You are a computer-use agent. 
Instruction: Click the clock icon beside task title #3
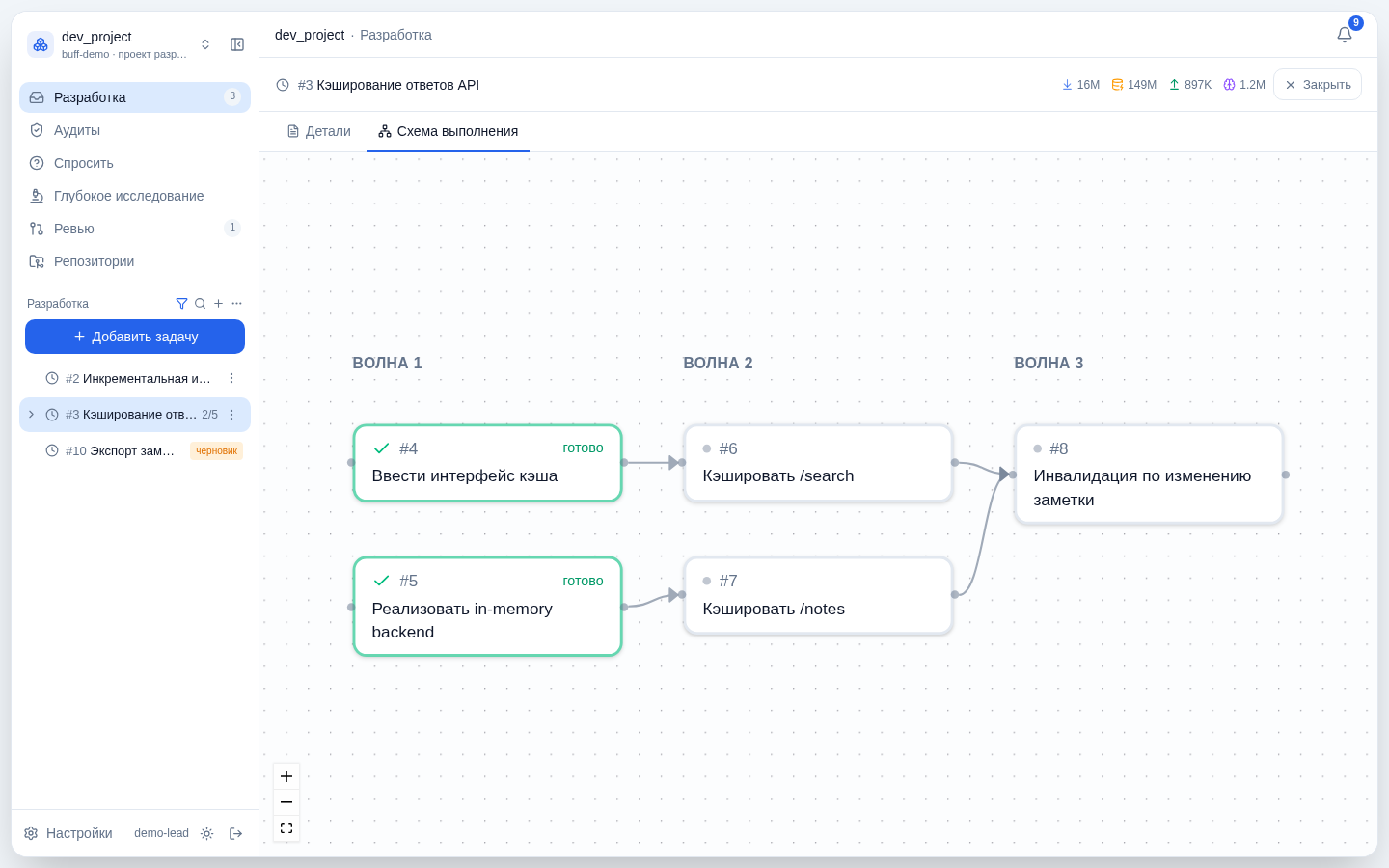[x=283, y=85]
